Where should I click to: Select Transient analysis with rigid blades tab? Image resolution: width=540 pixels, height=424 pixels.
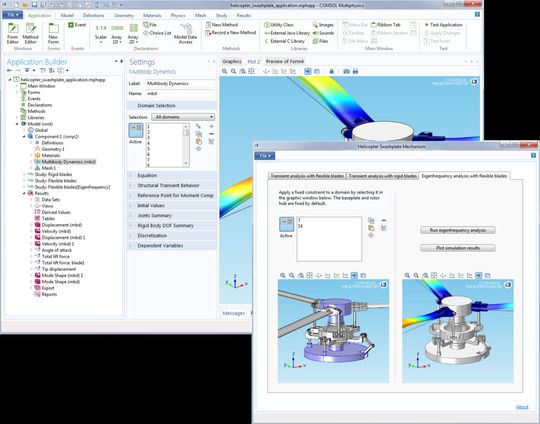pyautogui.click(x=382, y=176)
